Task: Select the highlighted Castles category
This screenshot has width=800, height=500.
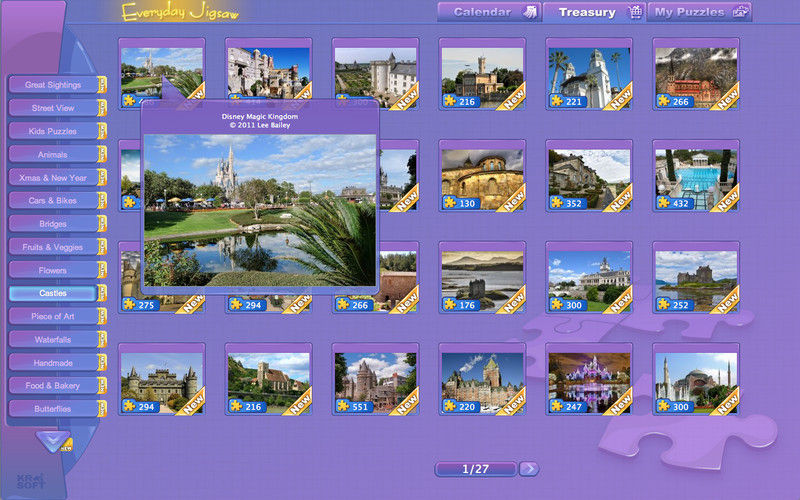Action: 53,293
